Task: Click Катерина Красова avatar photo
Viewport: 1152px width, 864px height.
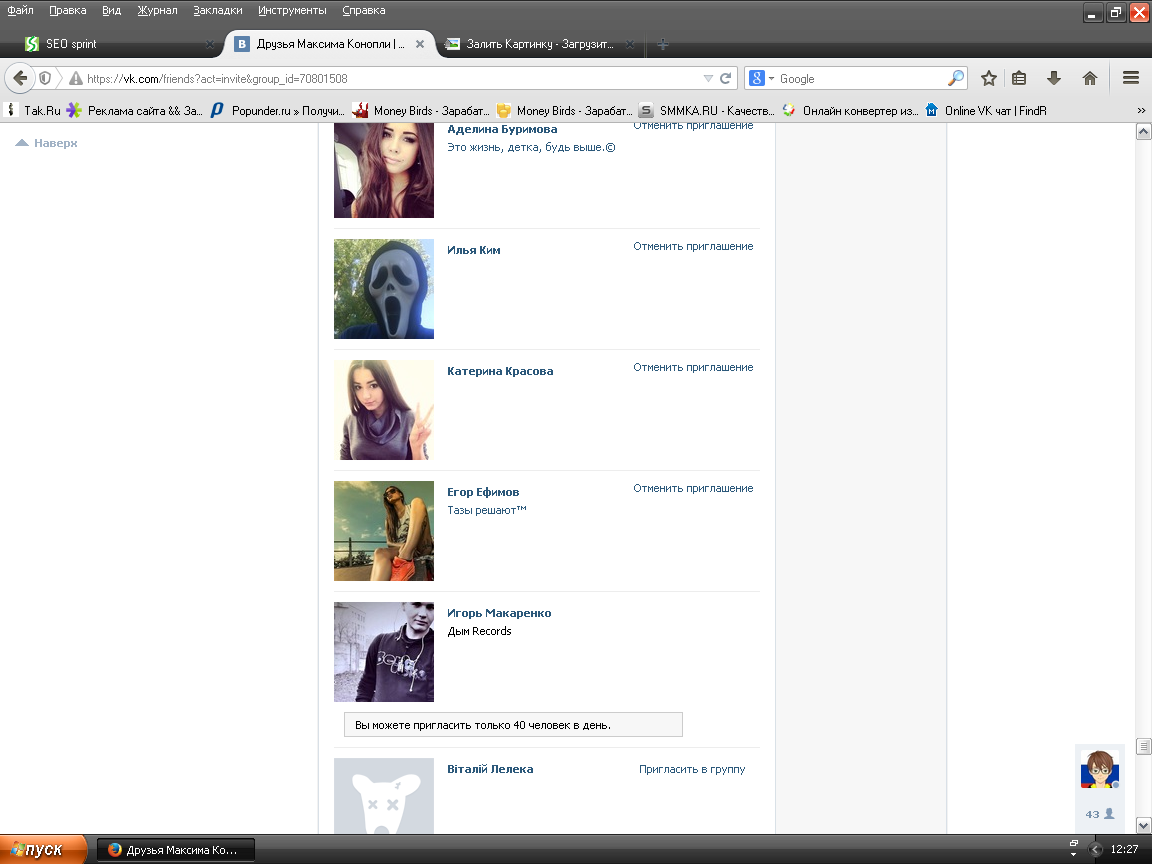Action: [384, 410]
